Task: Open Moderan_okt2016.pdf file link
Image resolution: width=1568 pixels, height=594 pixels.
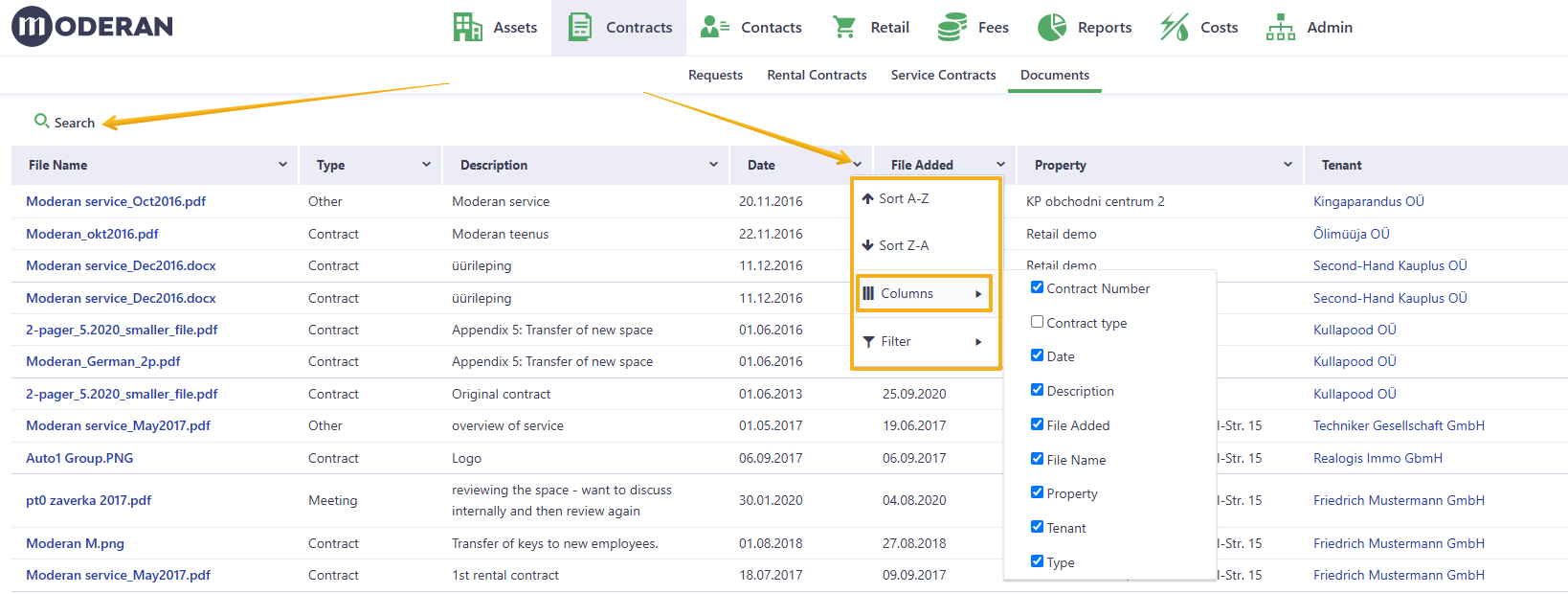Action: (92, 234)
